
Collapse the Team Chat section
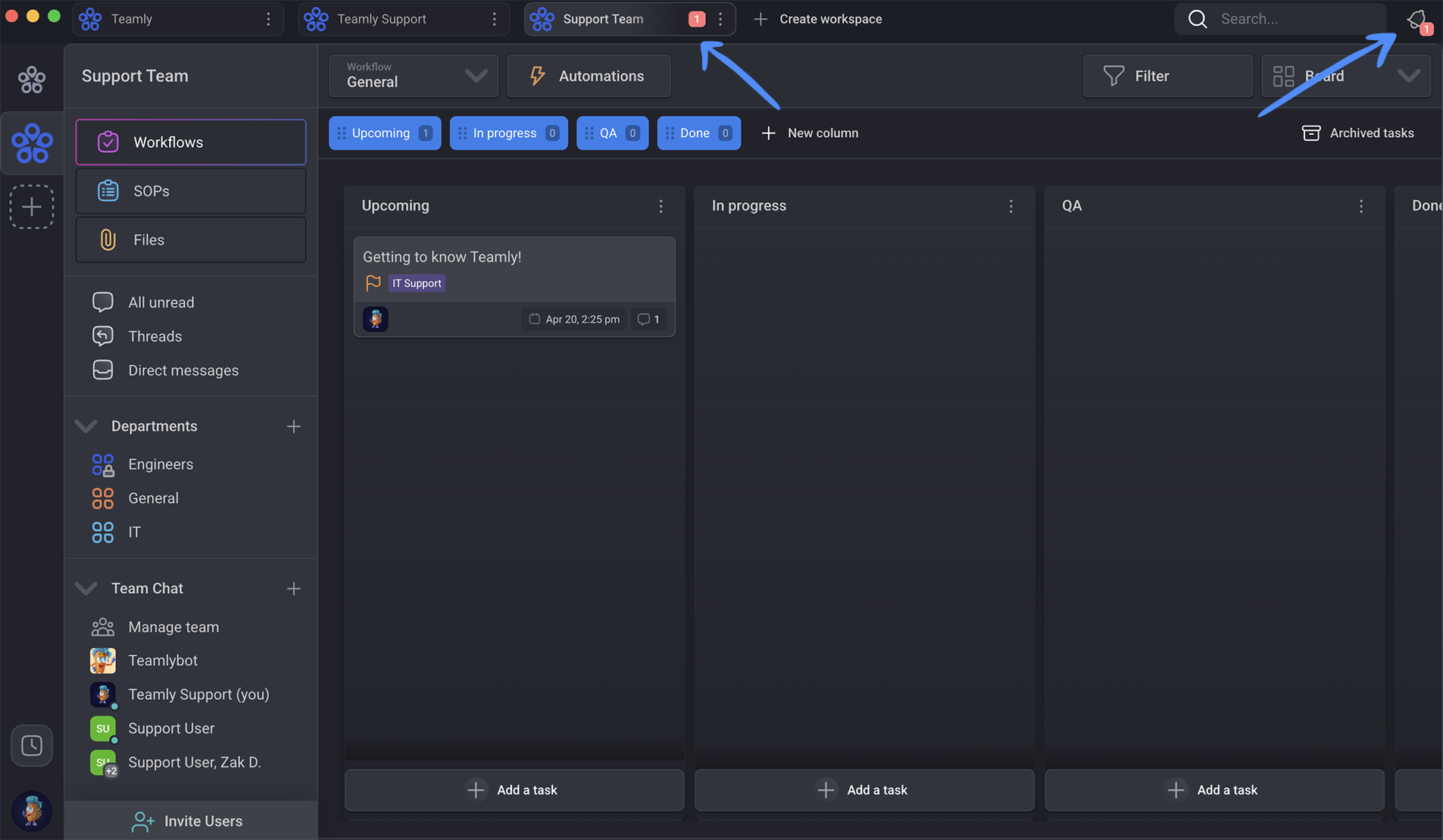86,589
